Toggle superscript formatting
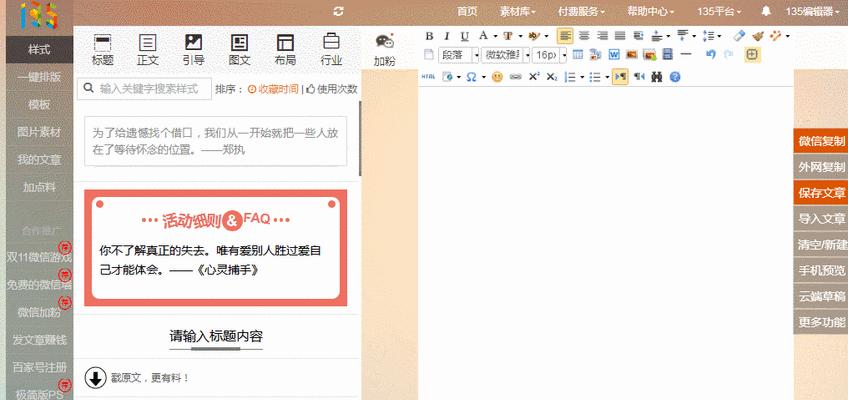This screenshot has height=400, width=848. (x=534, y=77)
